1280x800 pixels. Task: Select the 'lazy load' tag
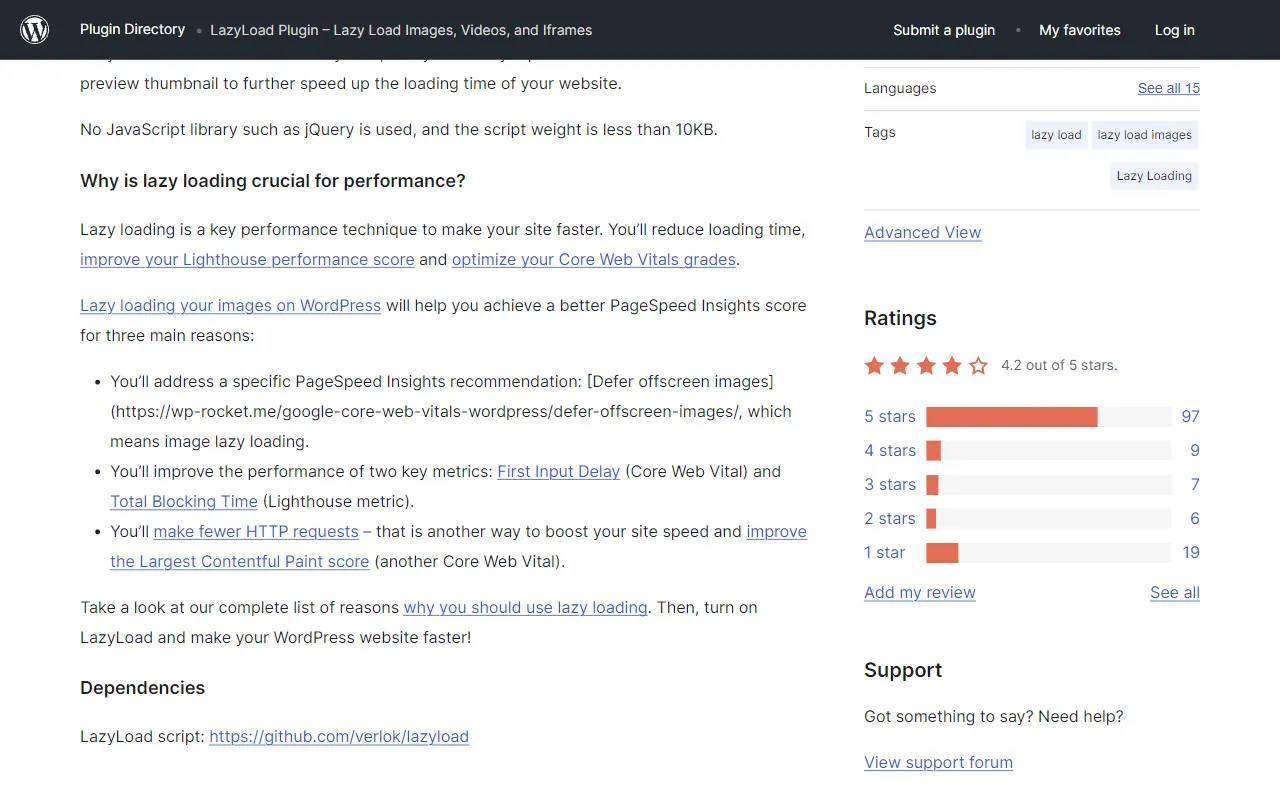click(1056, 135)
